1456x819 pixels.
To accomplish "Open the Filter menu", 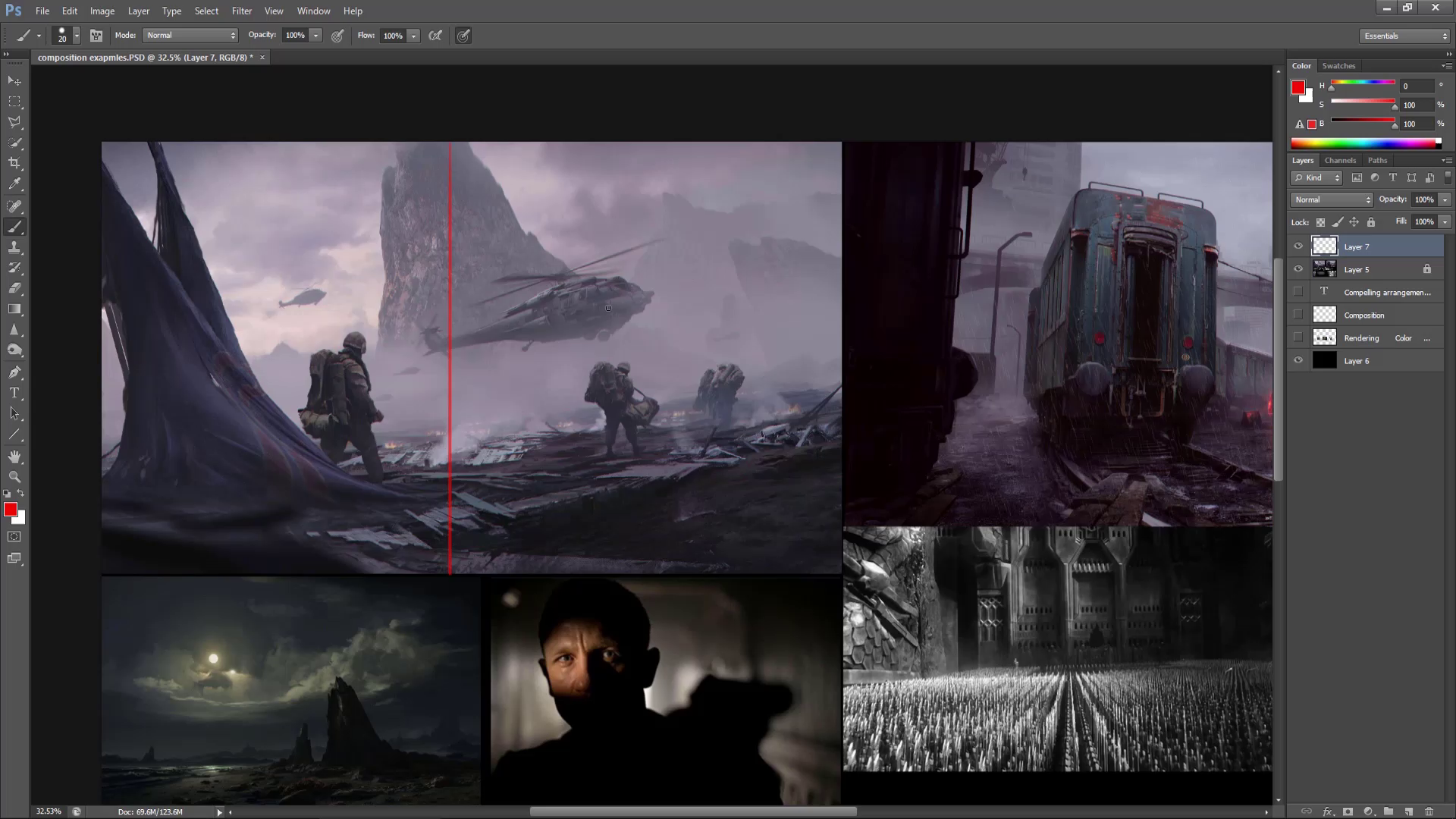I will 242,11.
